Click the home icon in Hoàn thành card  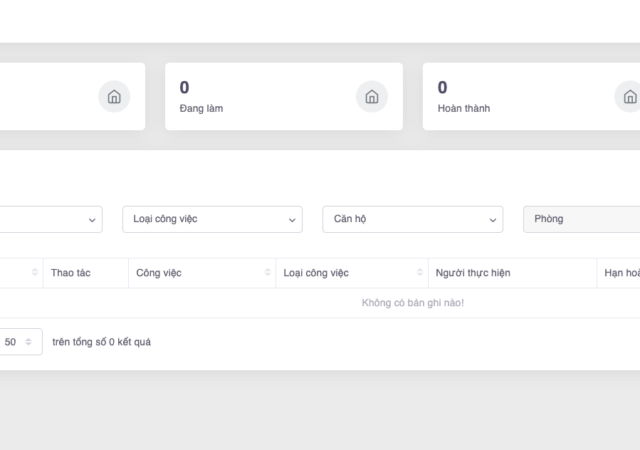coord(629,97)
